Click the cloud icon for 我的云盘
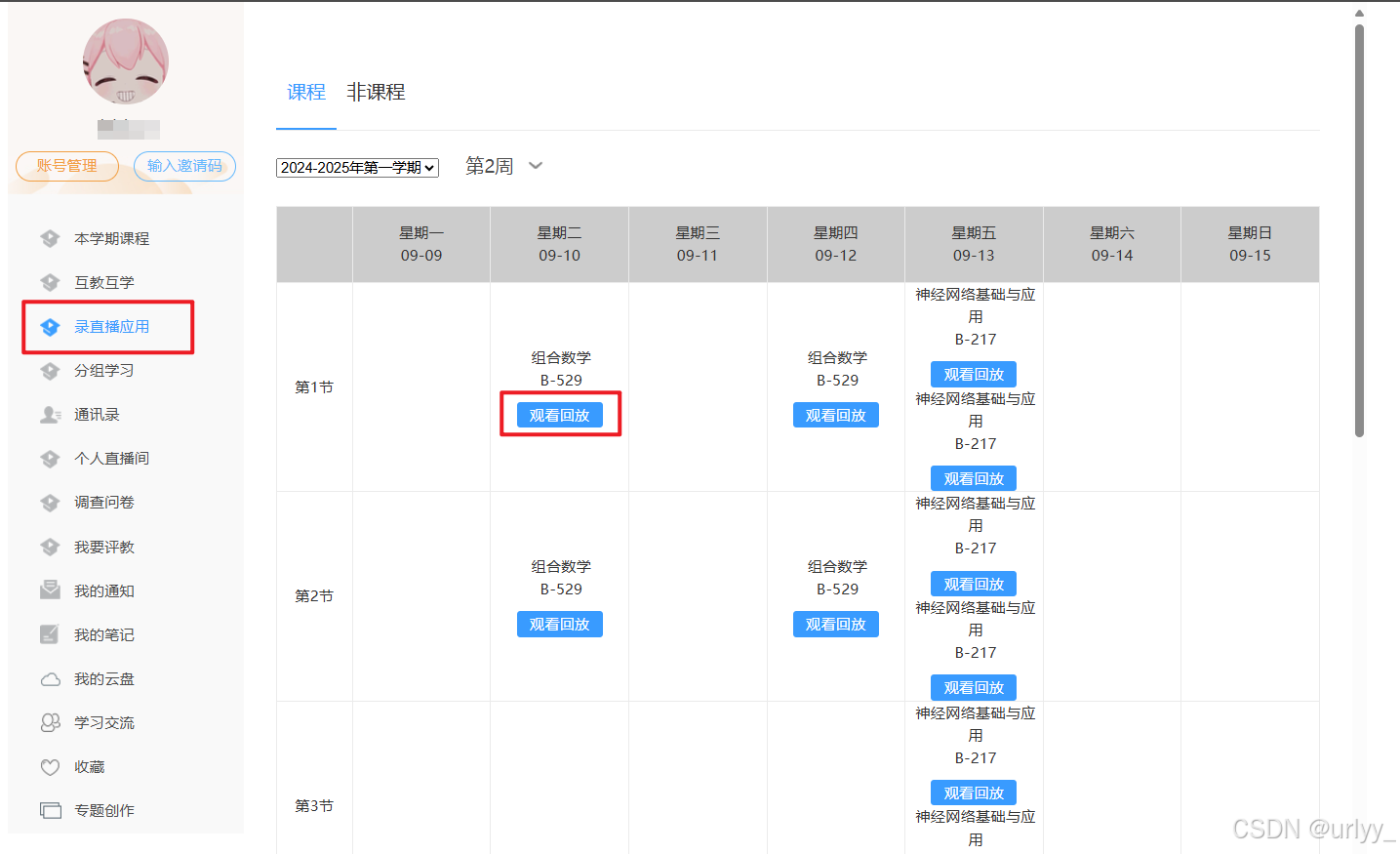 [x=50, y=679]
